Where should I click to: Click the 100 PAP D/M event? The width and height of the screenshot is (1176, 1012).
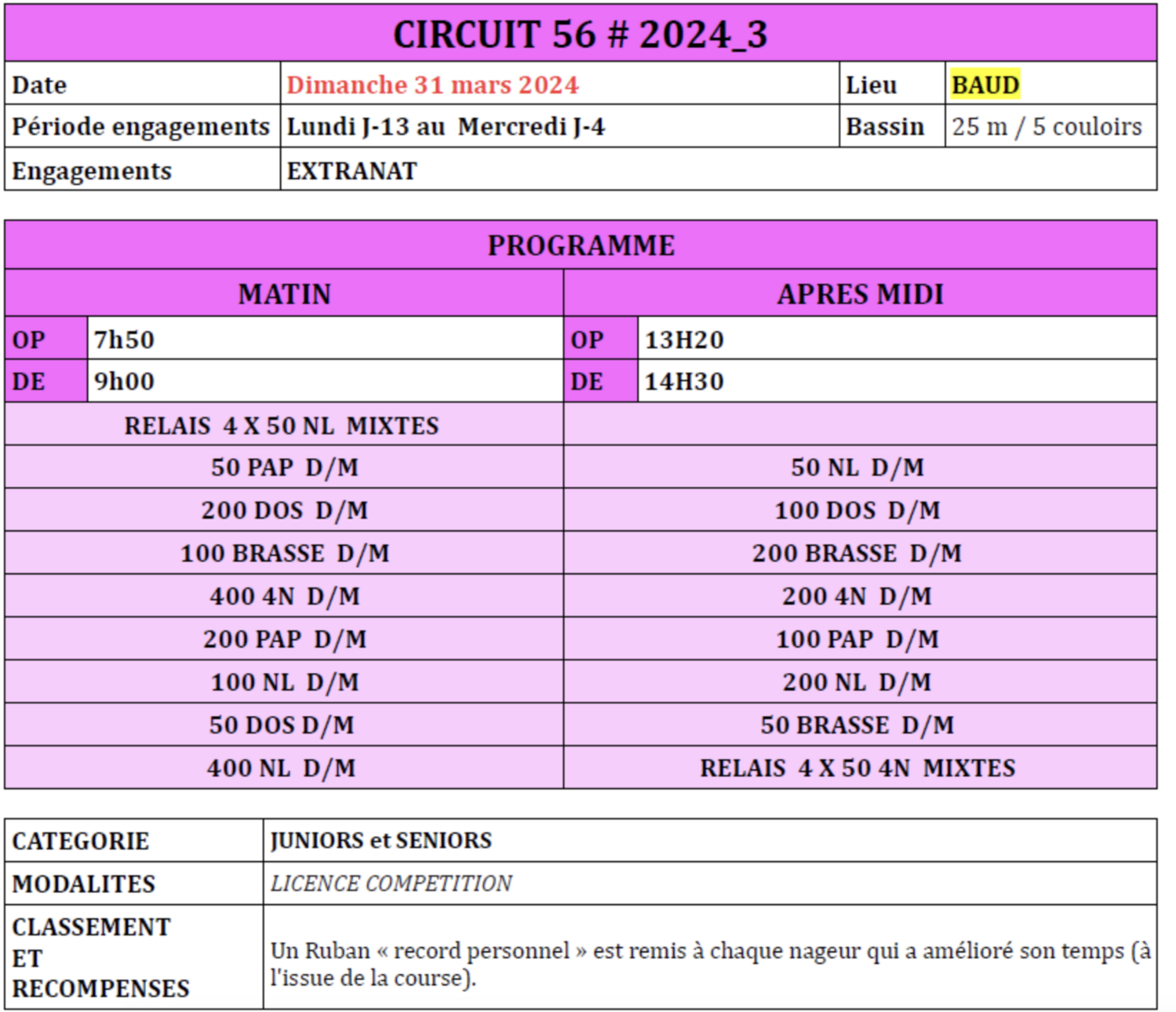coord(857,640)
